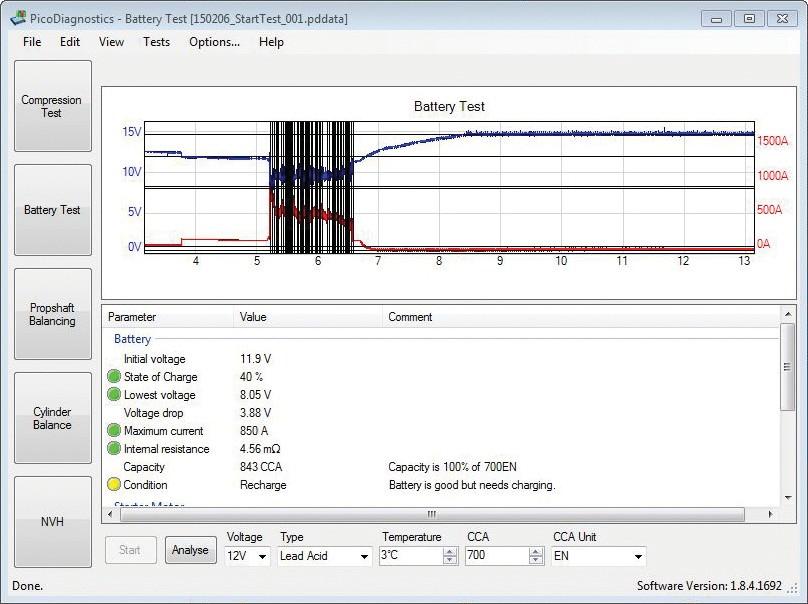The width and height of the screenshot is (808, 604).
Task: Click the horizontal scrollbar right arrow
Action: click(770, 514)
